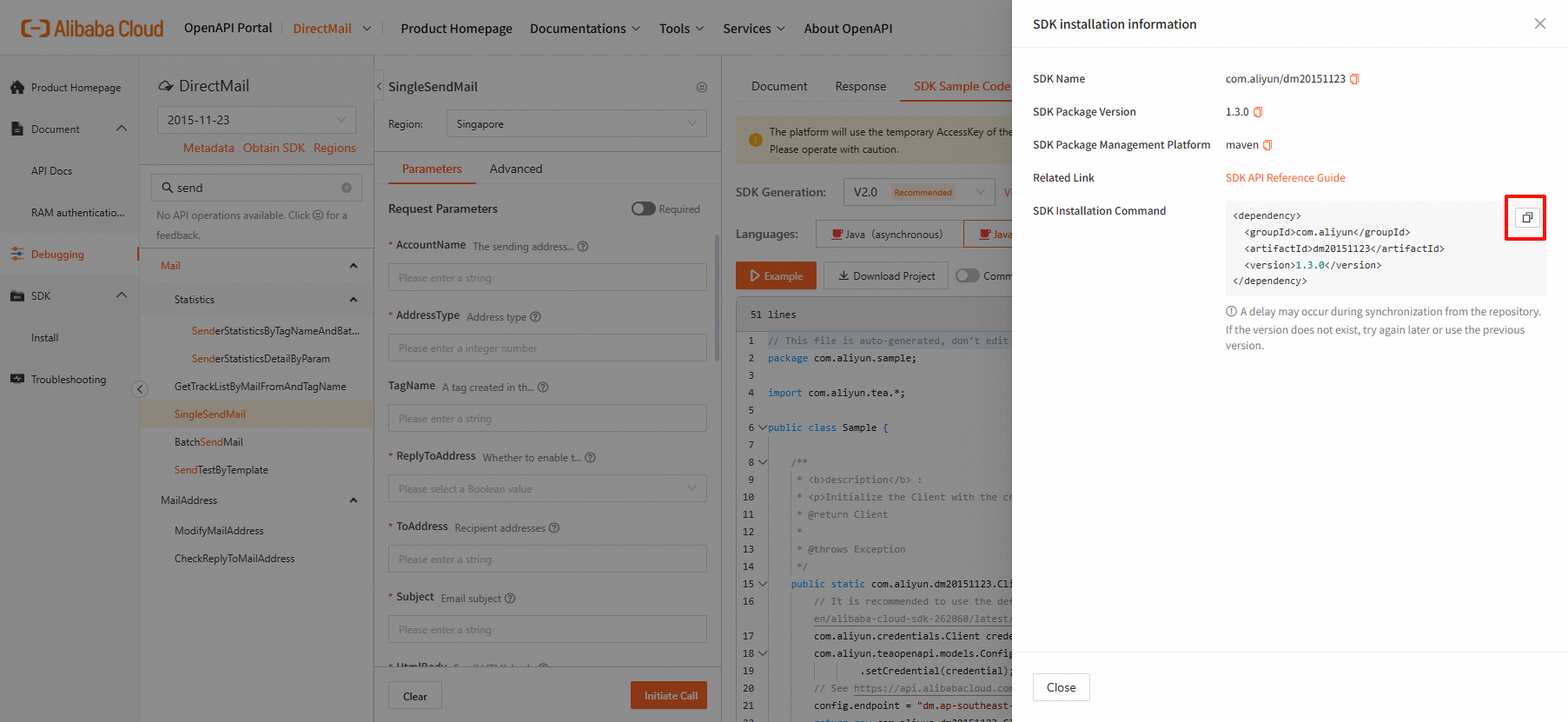Go to Product Homepage in top navigation
This screenshot has height=722, width=1568.
pyautogui.click(x=456, y=29)
